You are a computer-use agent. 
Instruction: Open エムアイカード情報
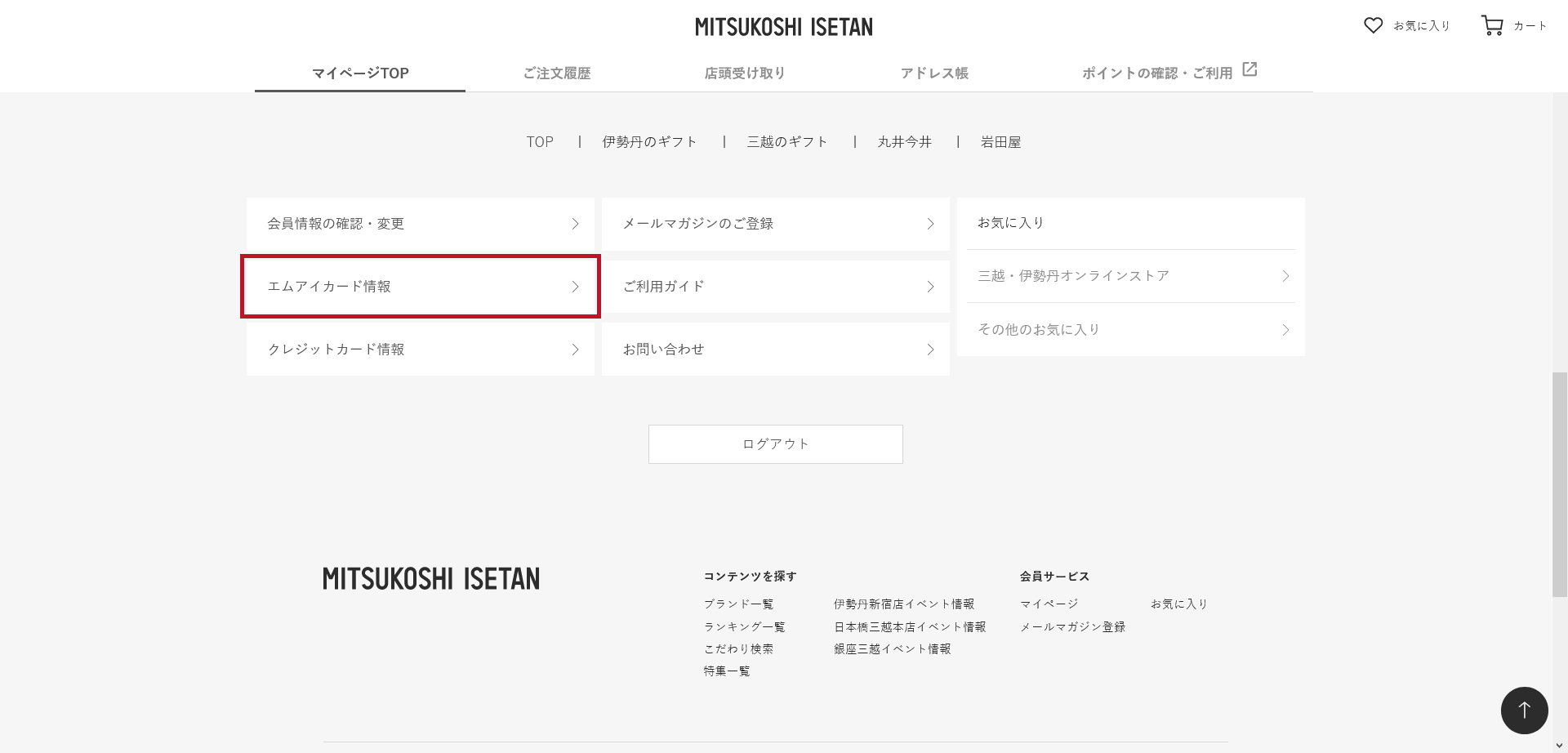pyautogui.click(x=421, y=287)
